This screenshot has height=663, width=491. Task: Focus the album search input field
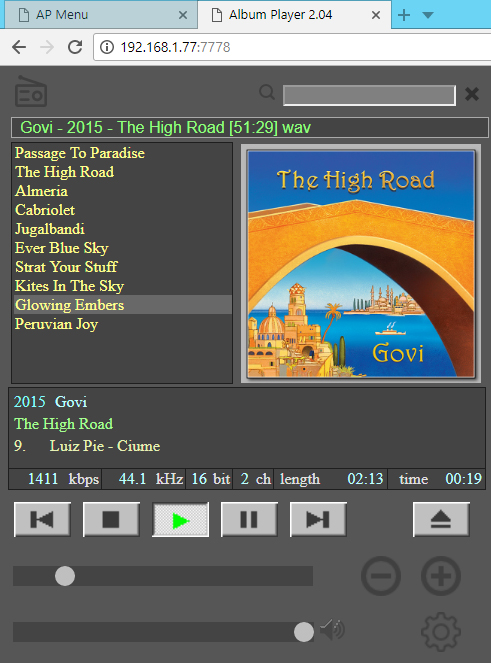(369, 95)
